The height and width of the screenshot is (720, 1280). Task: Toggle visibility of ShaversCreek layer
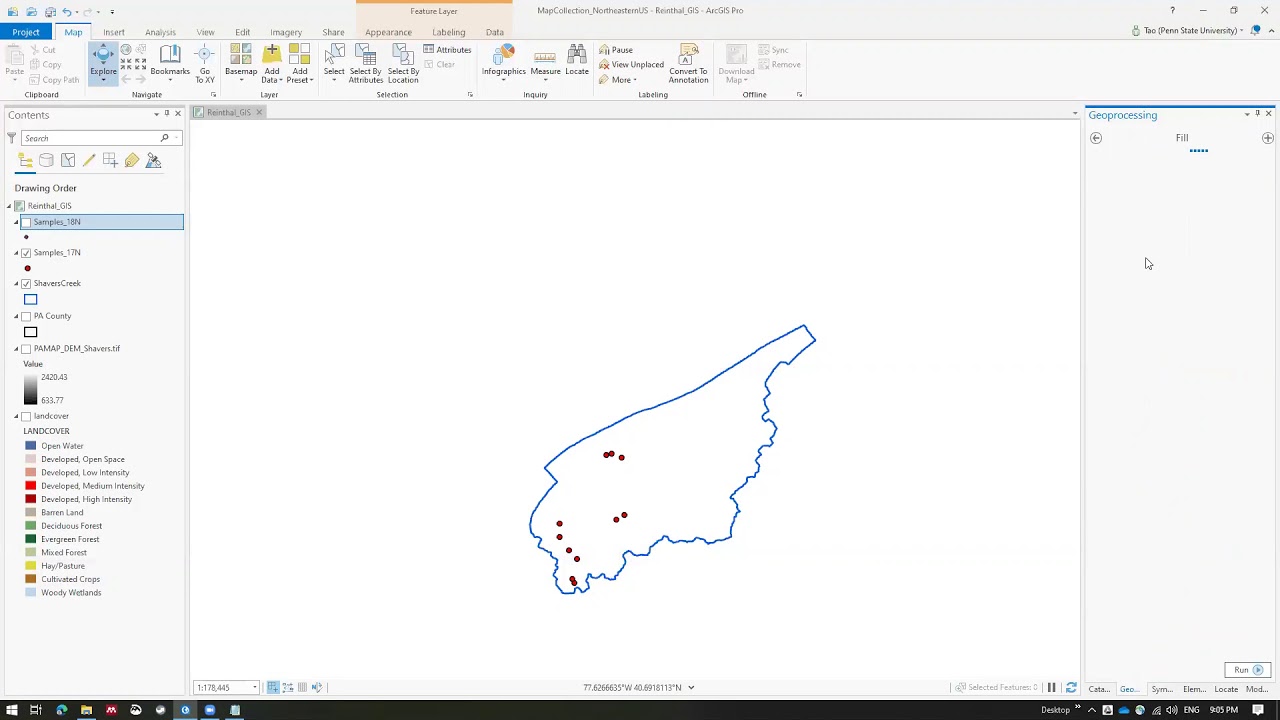click(x=26, y=284)
